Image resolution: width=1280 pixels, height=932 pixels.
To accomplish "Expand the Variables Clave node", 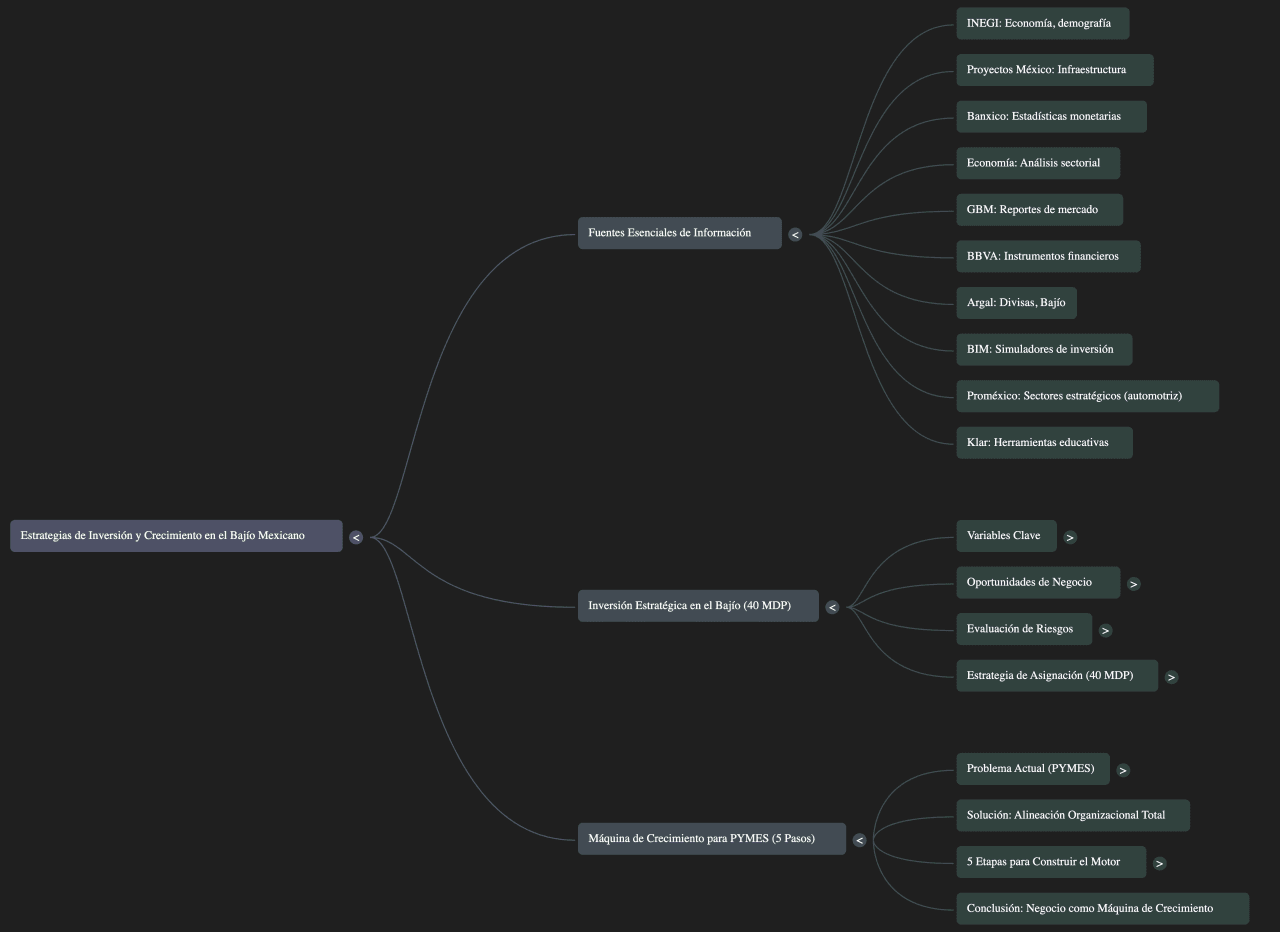I will click(1070, 537).
